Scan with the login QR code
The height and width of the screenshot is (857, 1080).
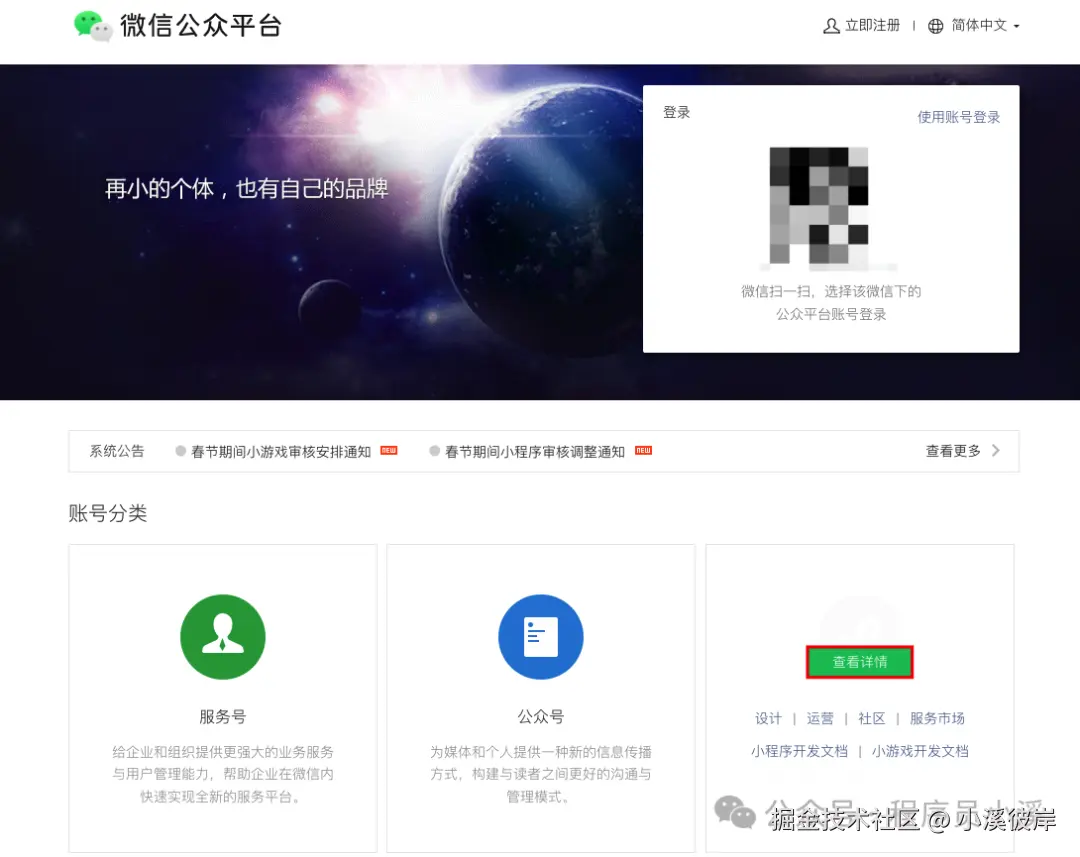point(818,207)
